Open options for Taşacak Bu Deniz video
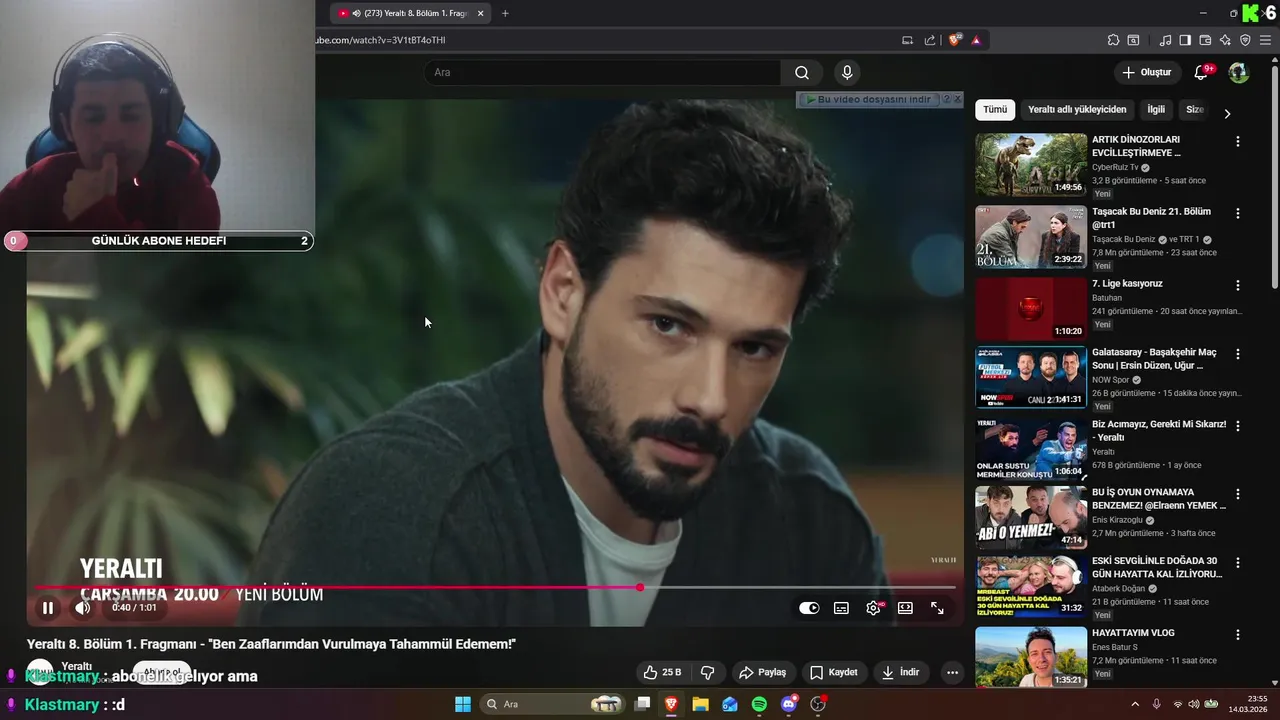The height and width of the screenshot is (720, 1280). click(1238, 214)
